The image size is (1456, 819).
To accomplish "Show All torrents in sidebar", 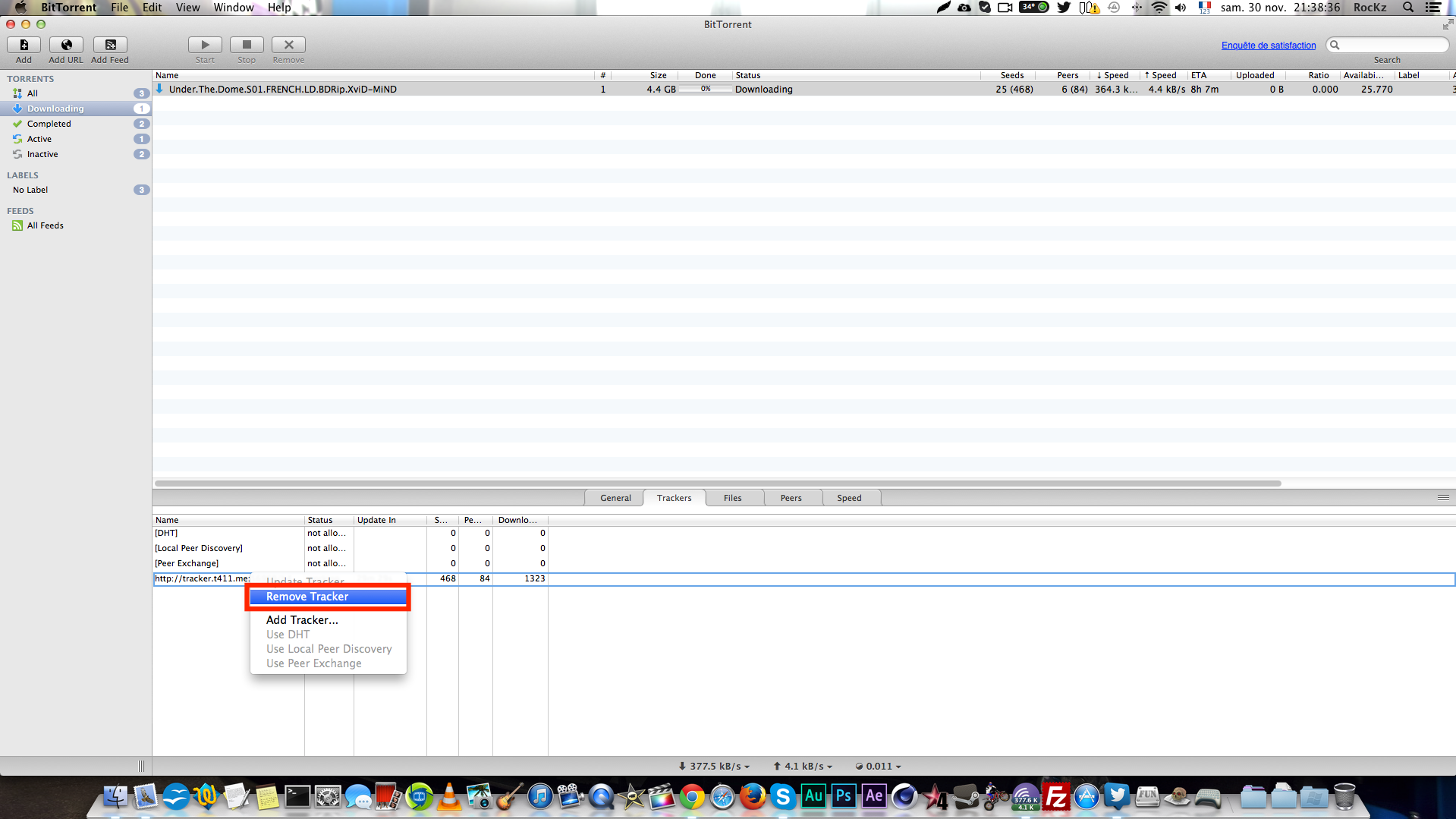I will [x=76, y=93].
